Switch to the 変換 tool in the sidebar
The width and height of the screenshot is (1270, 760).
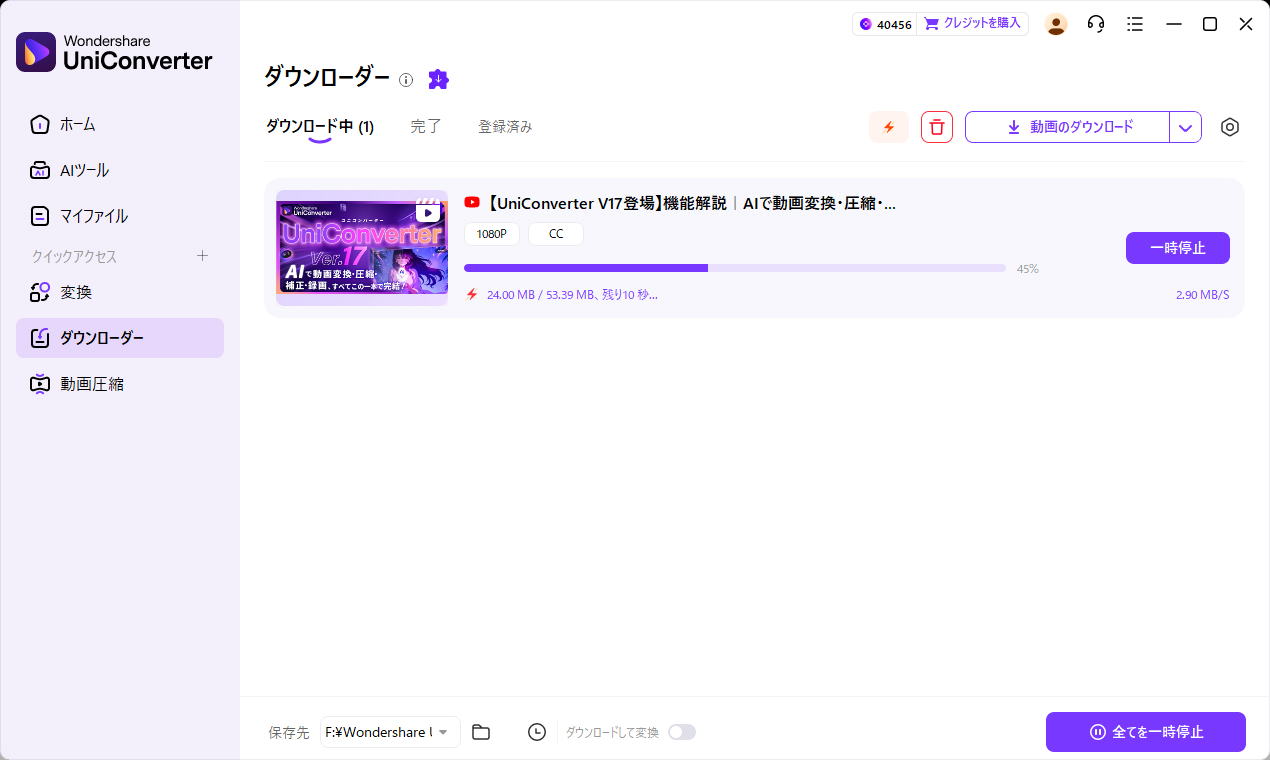click(75, 291)
